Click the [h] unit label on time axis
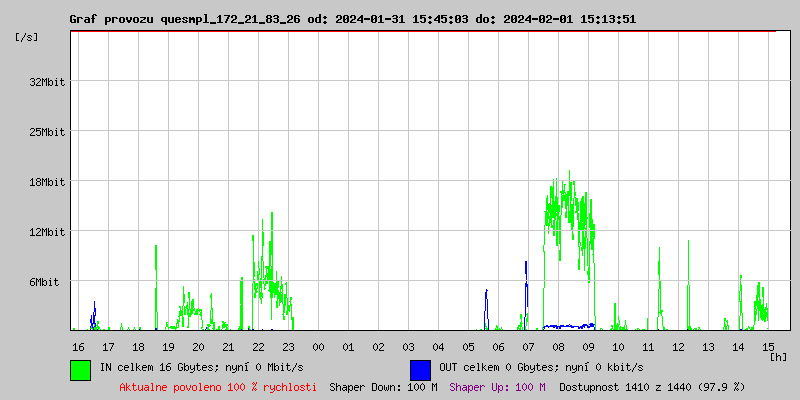This screenshot has height=400, width=800. click(x=778, y=356)
